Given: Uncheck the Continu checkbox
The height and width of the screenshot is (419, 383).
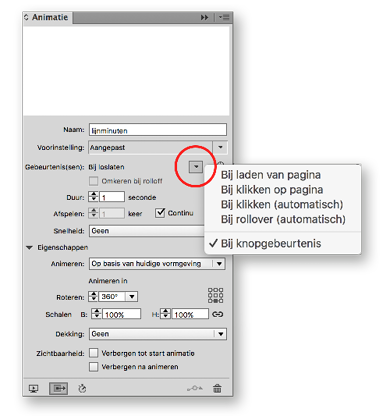Looking at the screenshot, I should (x=160, y=213).
